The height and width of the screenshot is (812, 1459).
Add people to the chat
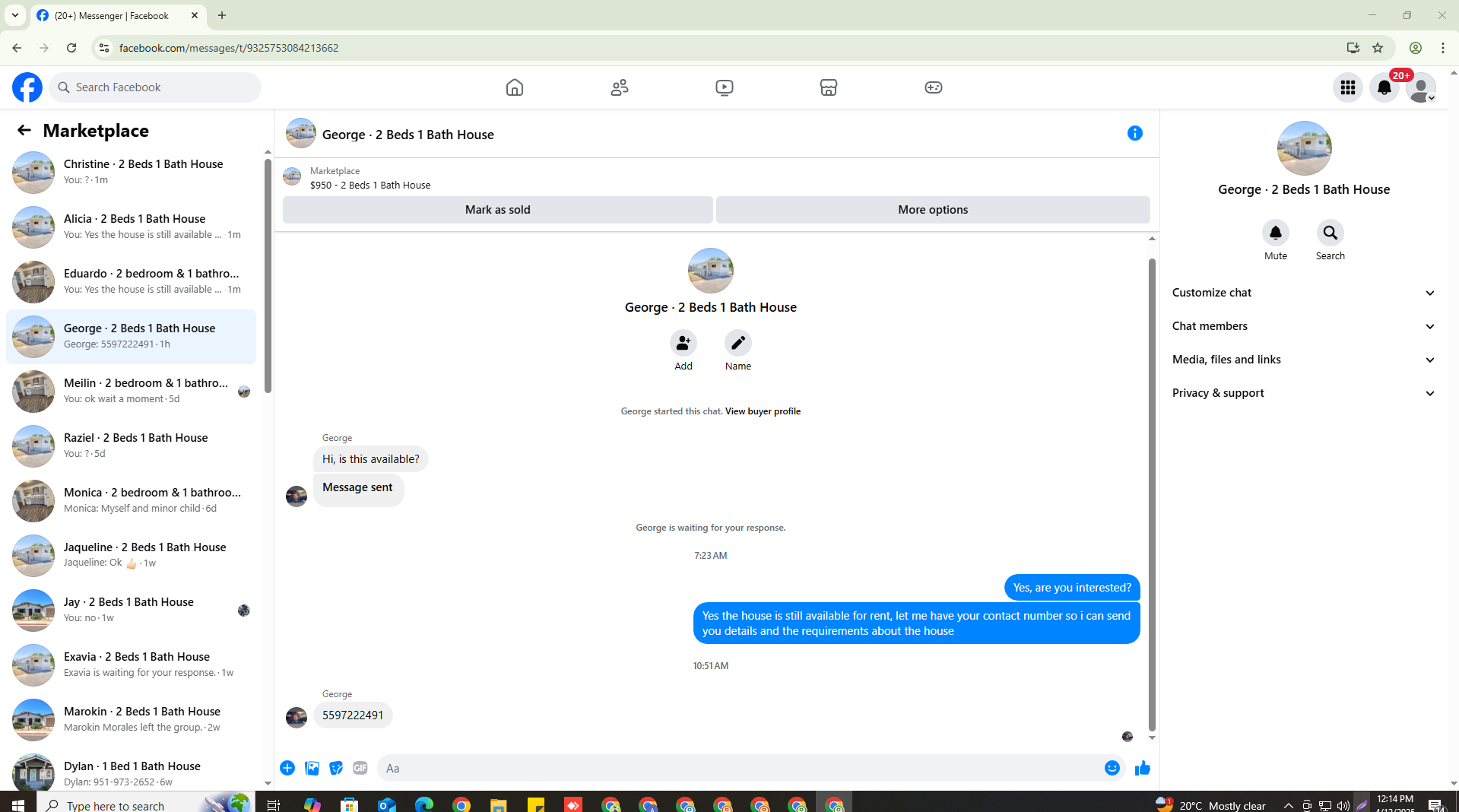pos(684,343)
